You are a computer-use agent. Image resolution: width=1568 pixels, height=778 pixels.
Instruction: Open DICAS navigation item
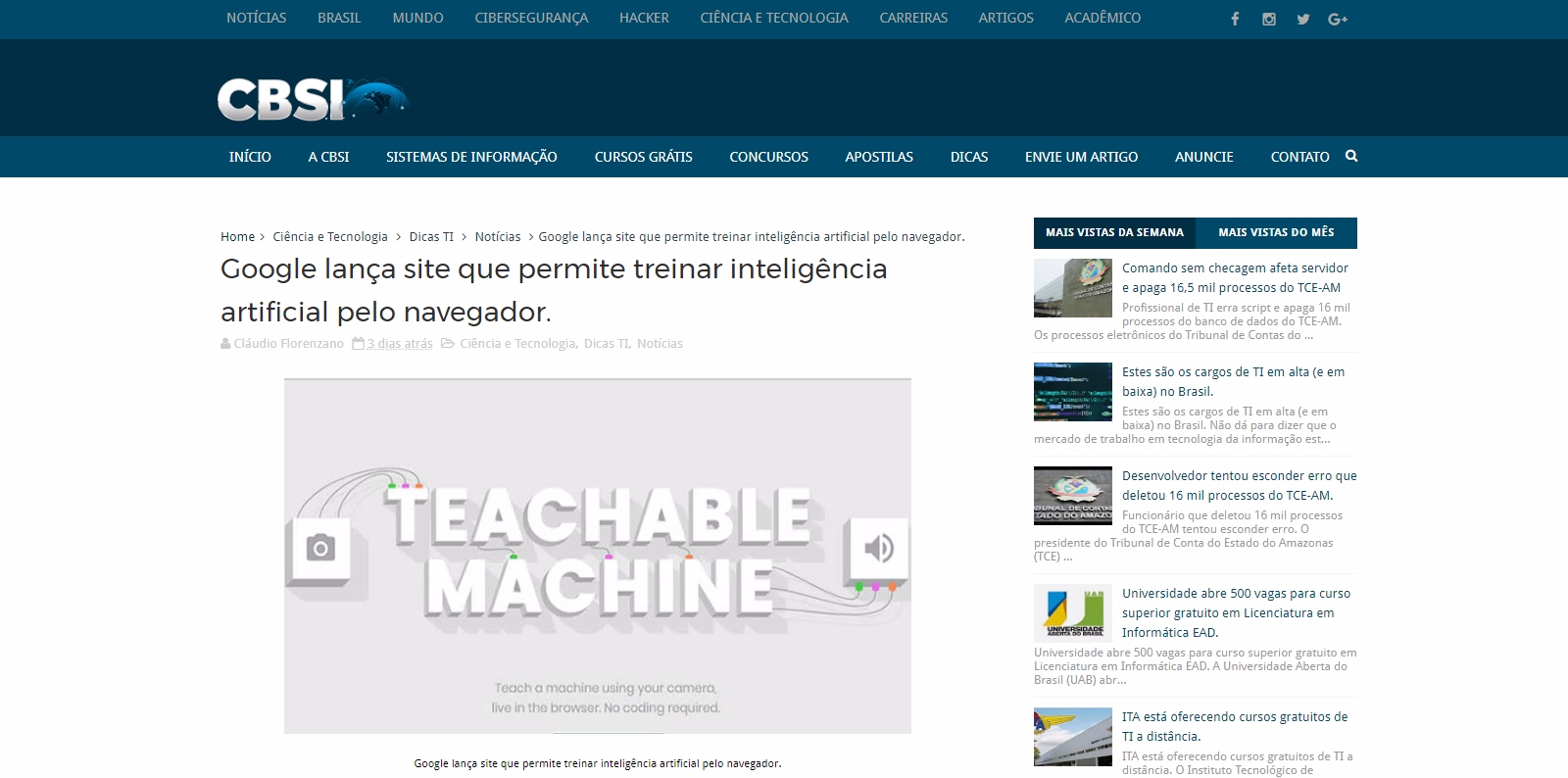tap(969, 157)
